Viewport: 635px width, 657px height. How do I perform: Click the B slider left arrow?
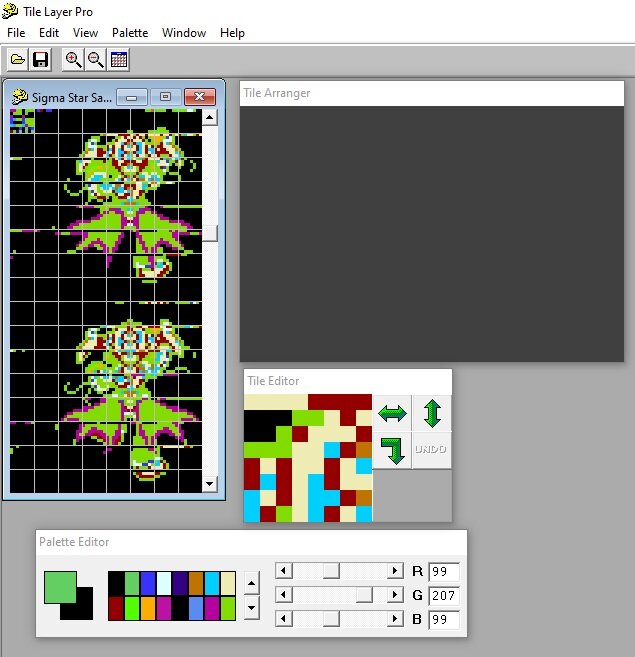[284, 618]
